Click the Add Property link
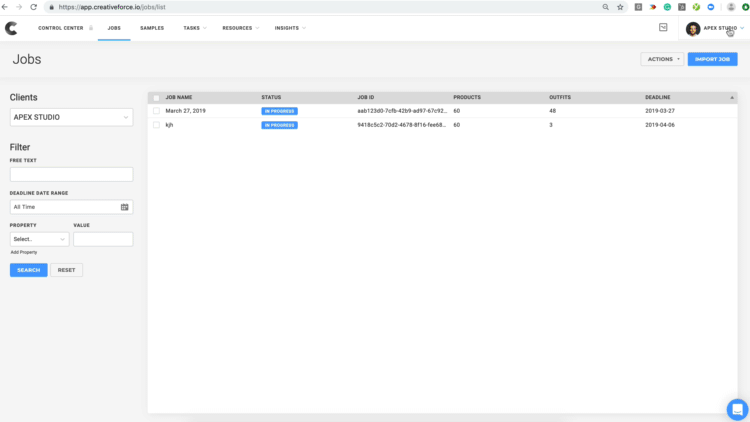The height and width of the screenshot is (422, 750). point(24,252)
